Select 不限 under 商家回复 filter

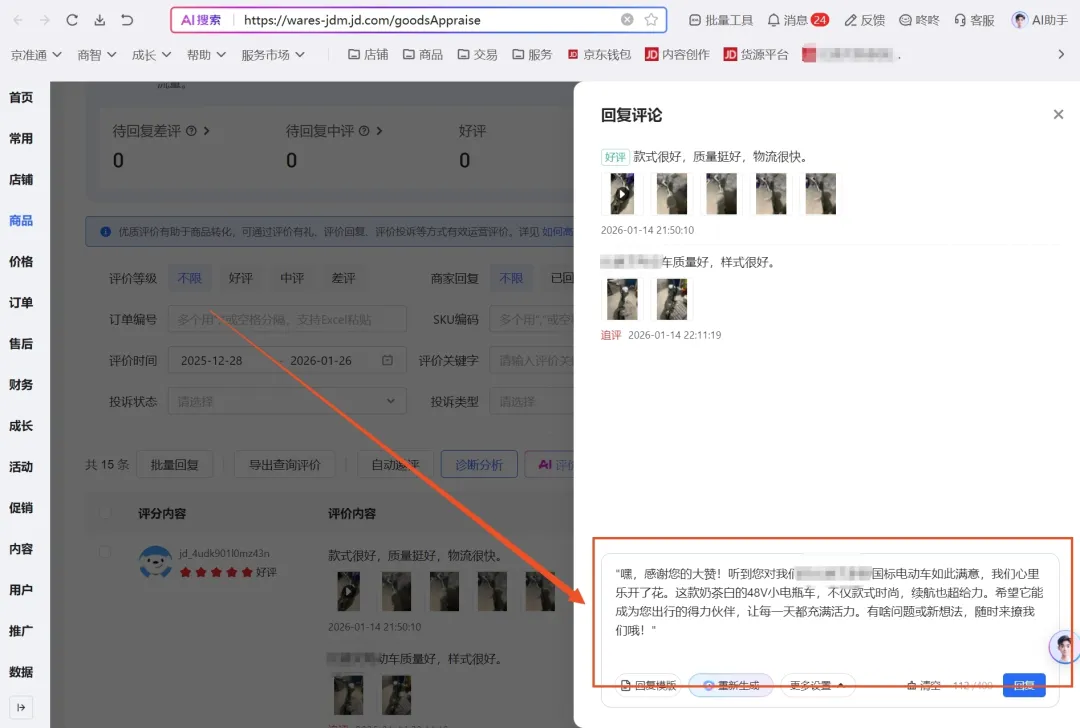click(511, 278)
